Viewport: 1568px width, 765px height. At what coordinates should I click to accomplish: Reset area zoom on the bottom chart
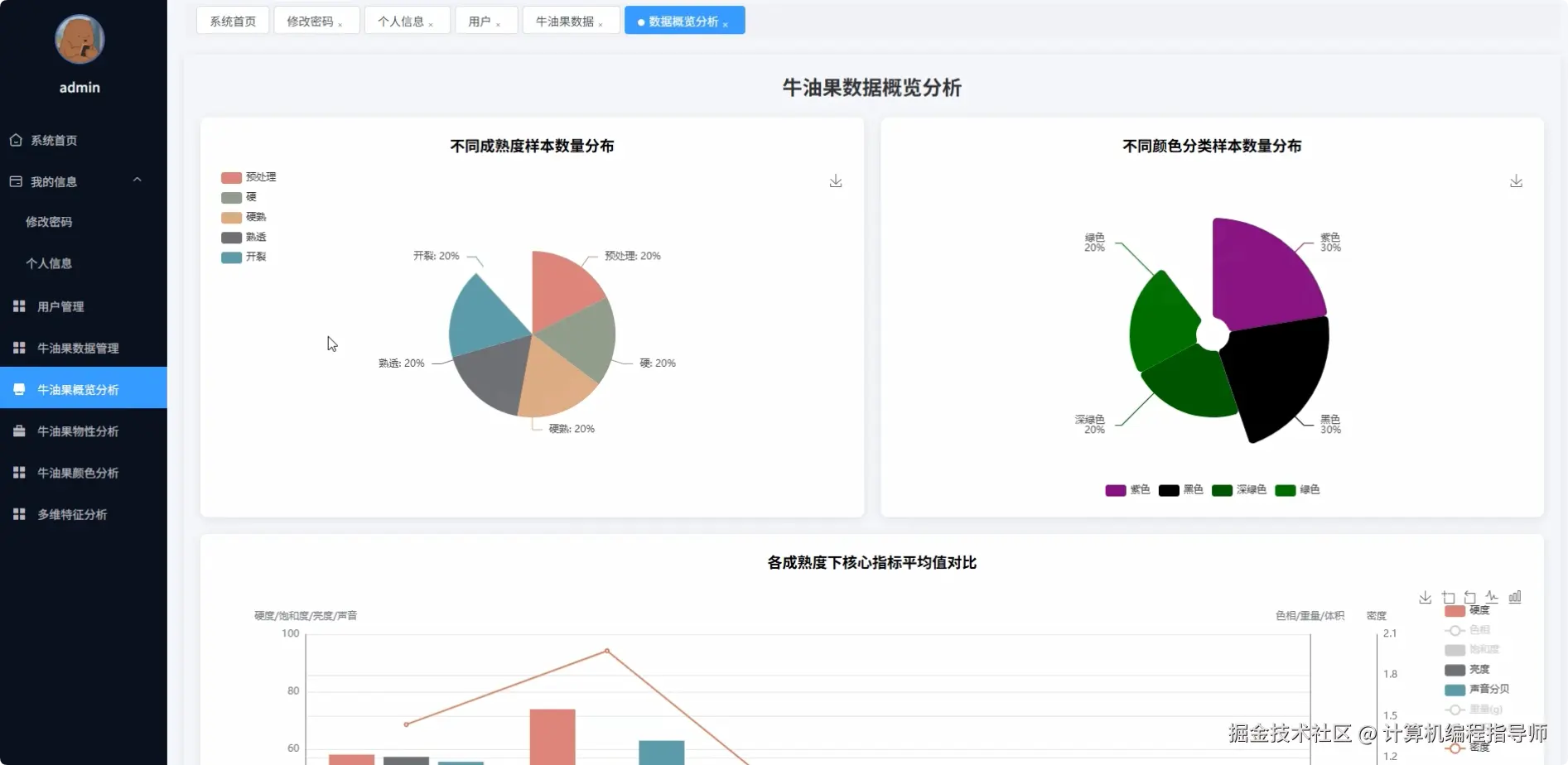[x=1470, y=597]
